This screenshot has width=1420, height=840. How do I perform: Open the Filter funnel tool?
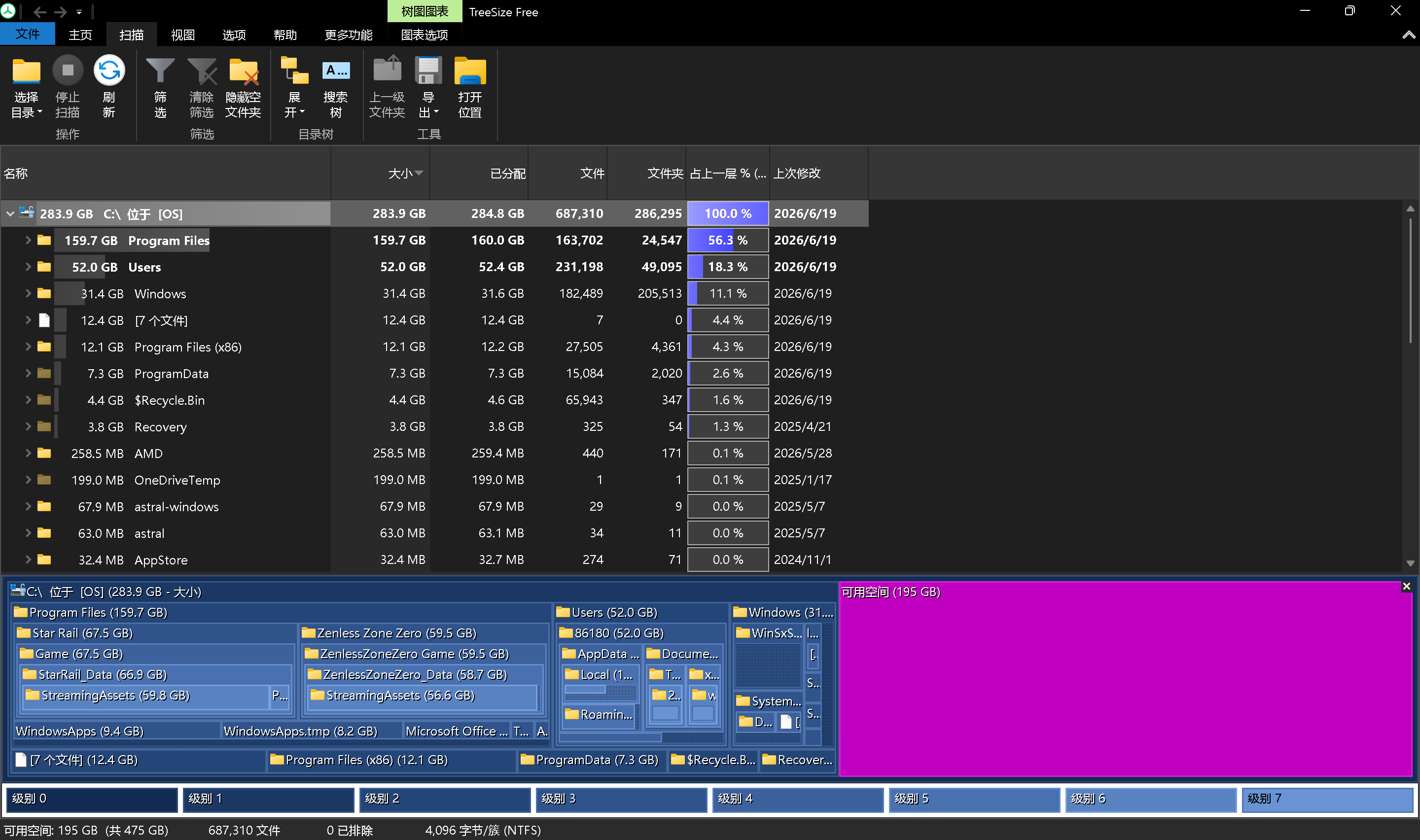(x=160, y=71)
